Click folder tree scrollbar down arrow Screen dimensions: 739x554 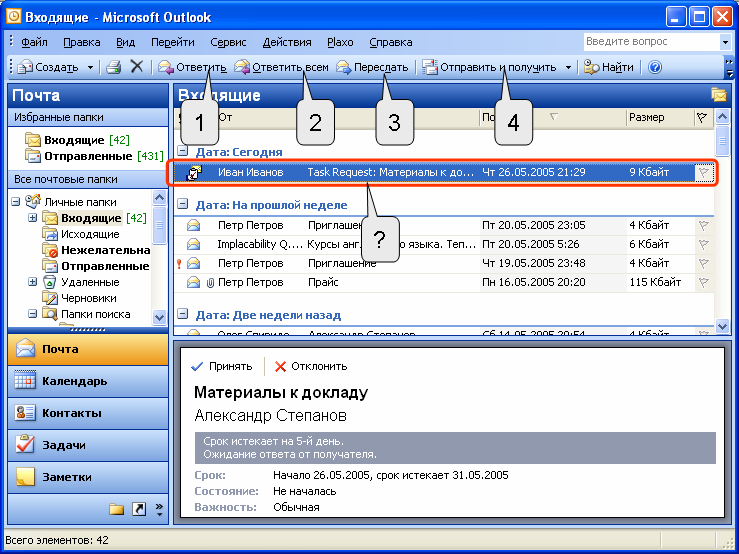160,317
